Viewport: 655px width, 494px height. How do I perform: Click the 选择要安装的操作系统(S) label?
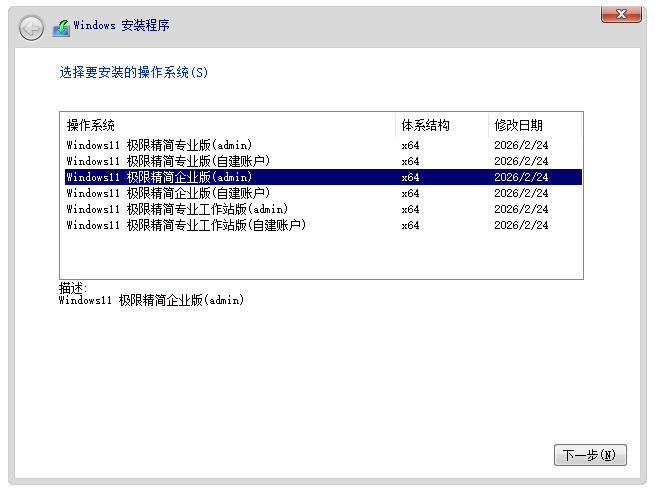tap(134, 73)
